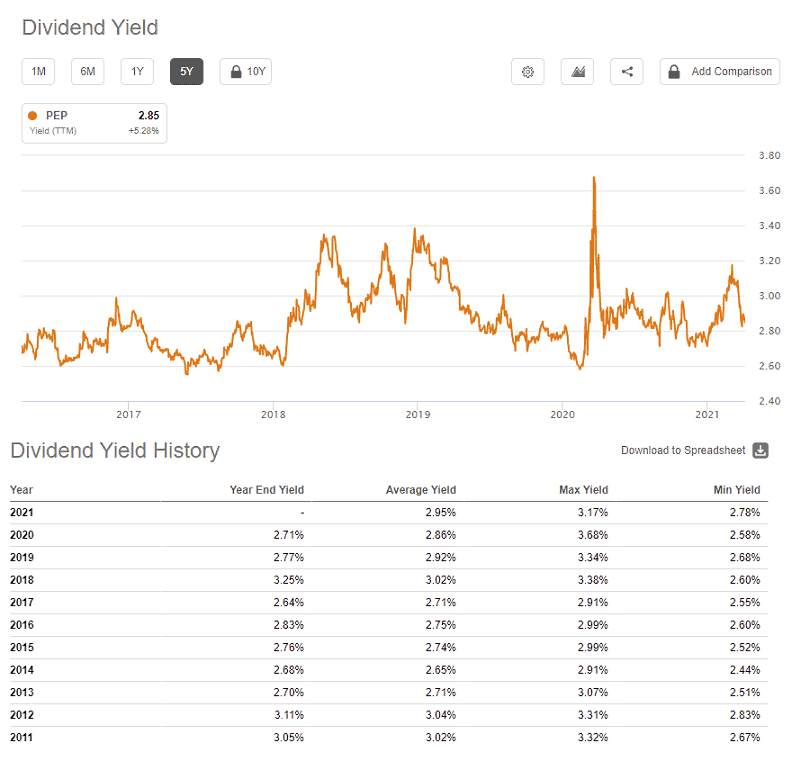This screenshot has height=759, width=794.
Task: Sort by Max Yield column header
Action: click(583, 490)
